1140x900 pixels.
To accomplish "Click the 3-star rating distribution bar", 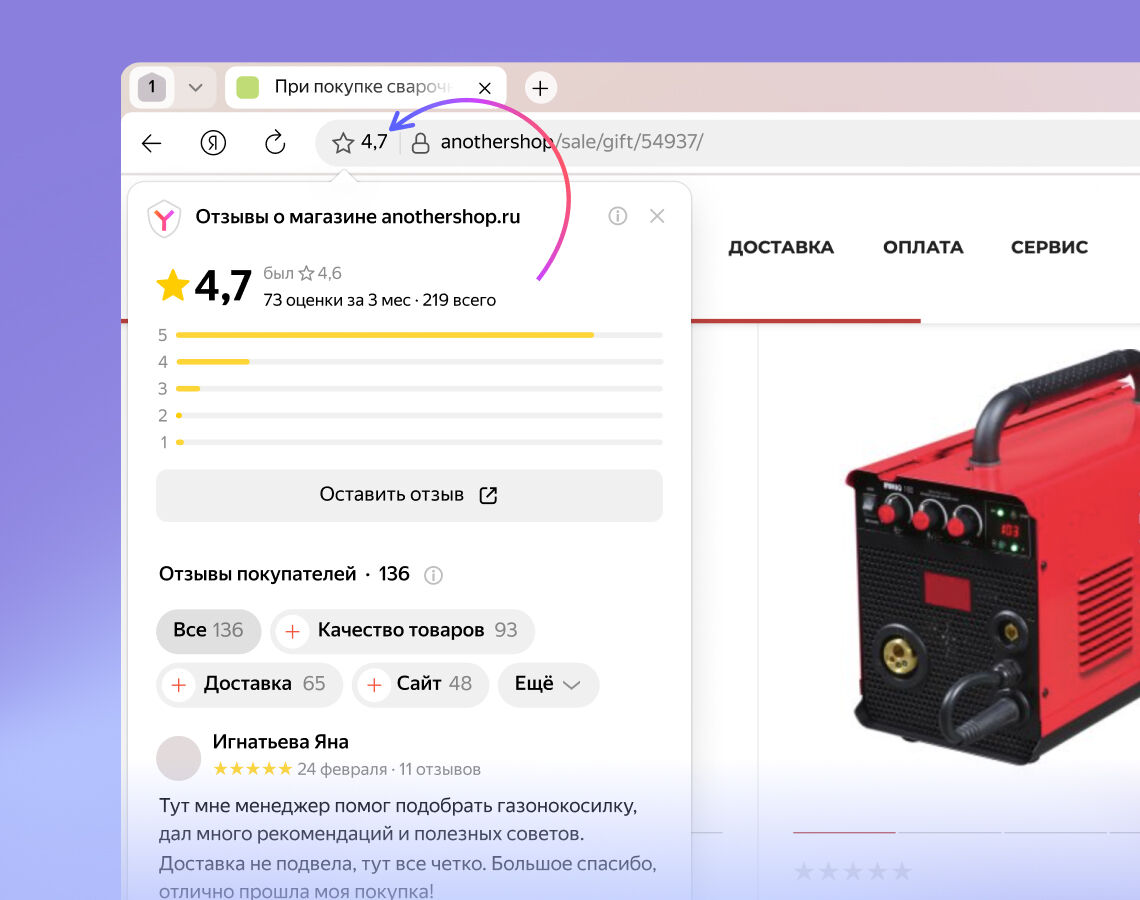I will [x=419, y=389].
